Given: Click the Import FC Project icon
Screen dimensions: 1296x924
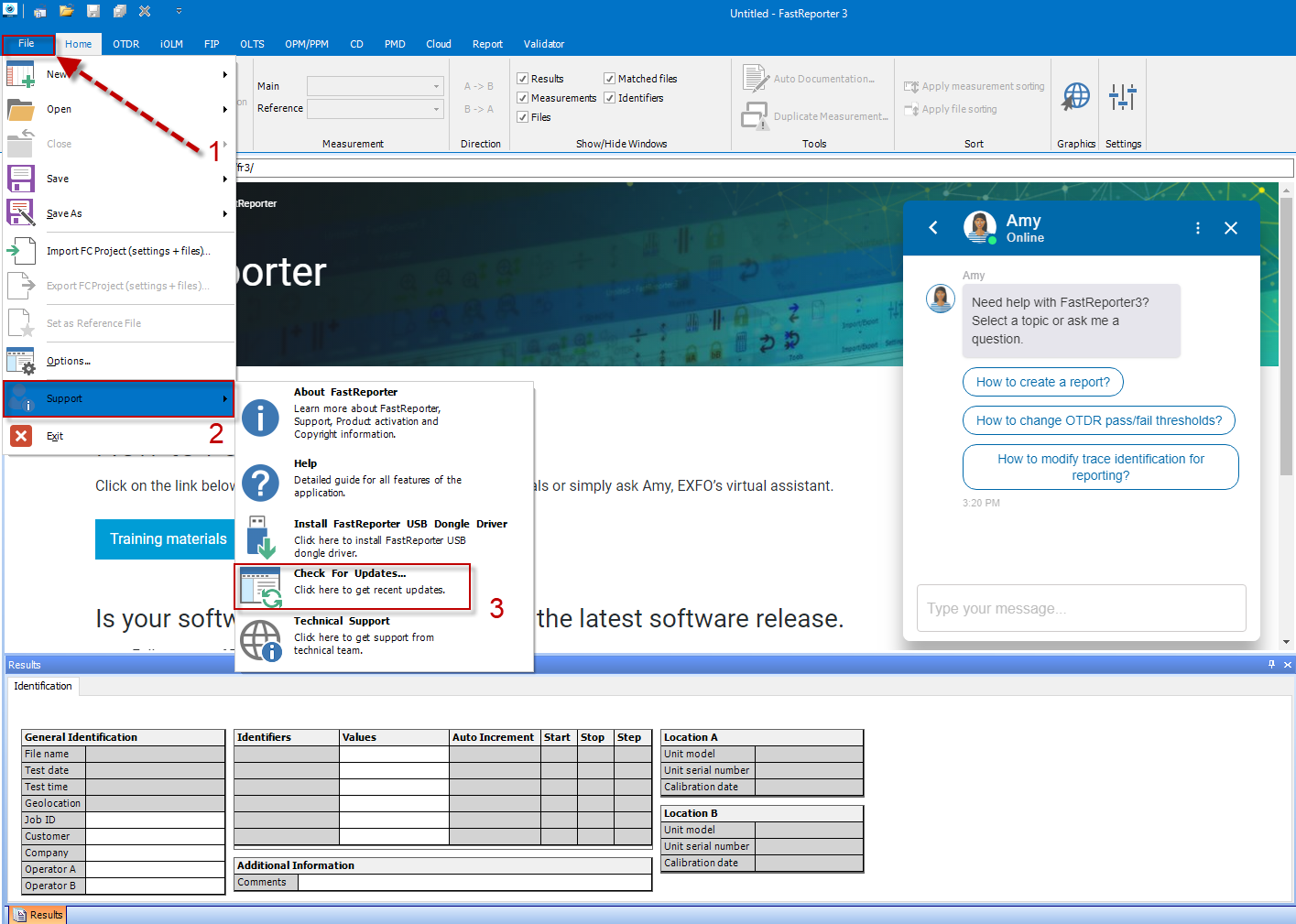Looking at the screenshot, I should pyautogui.click(x=21, y=251).
